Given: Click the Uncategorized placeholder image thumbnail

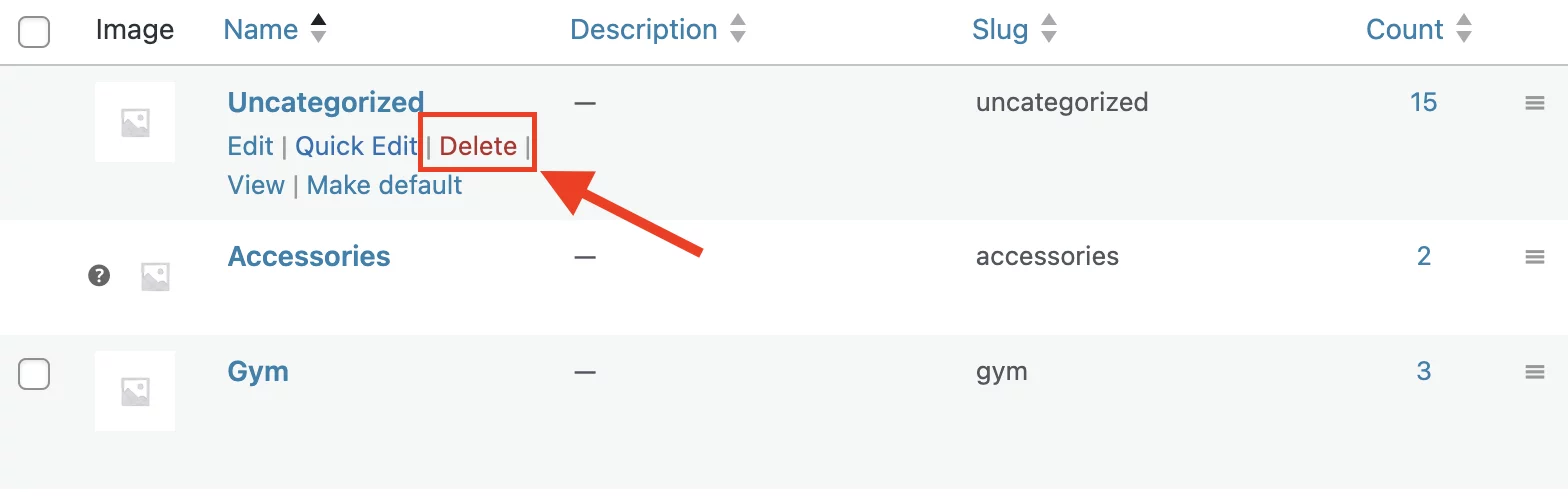Looking at the screenshot, I should (x=135, y=122).
